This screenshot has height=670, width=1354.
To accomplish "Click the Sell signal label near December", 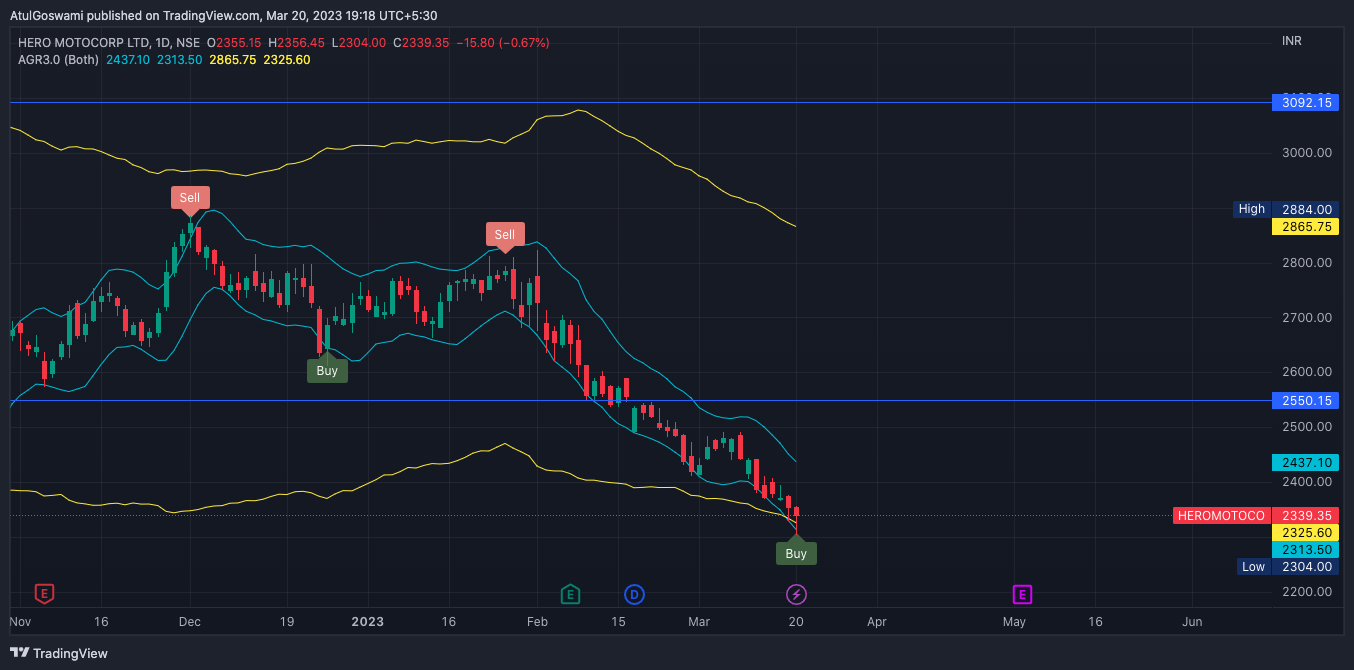I will click(190, 198).
